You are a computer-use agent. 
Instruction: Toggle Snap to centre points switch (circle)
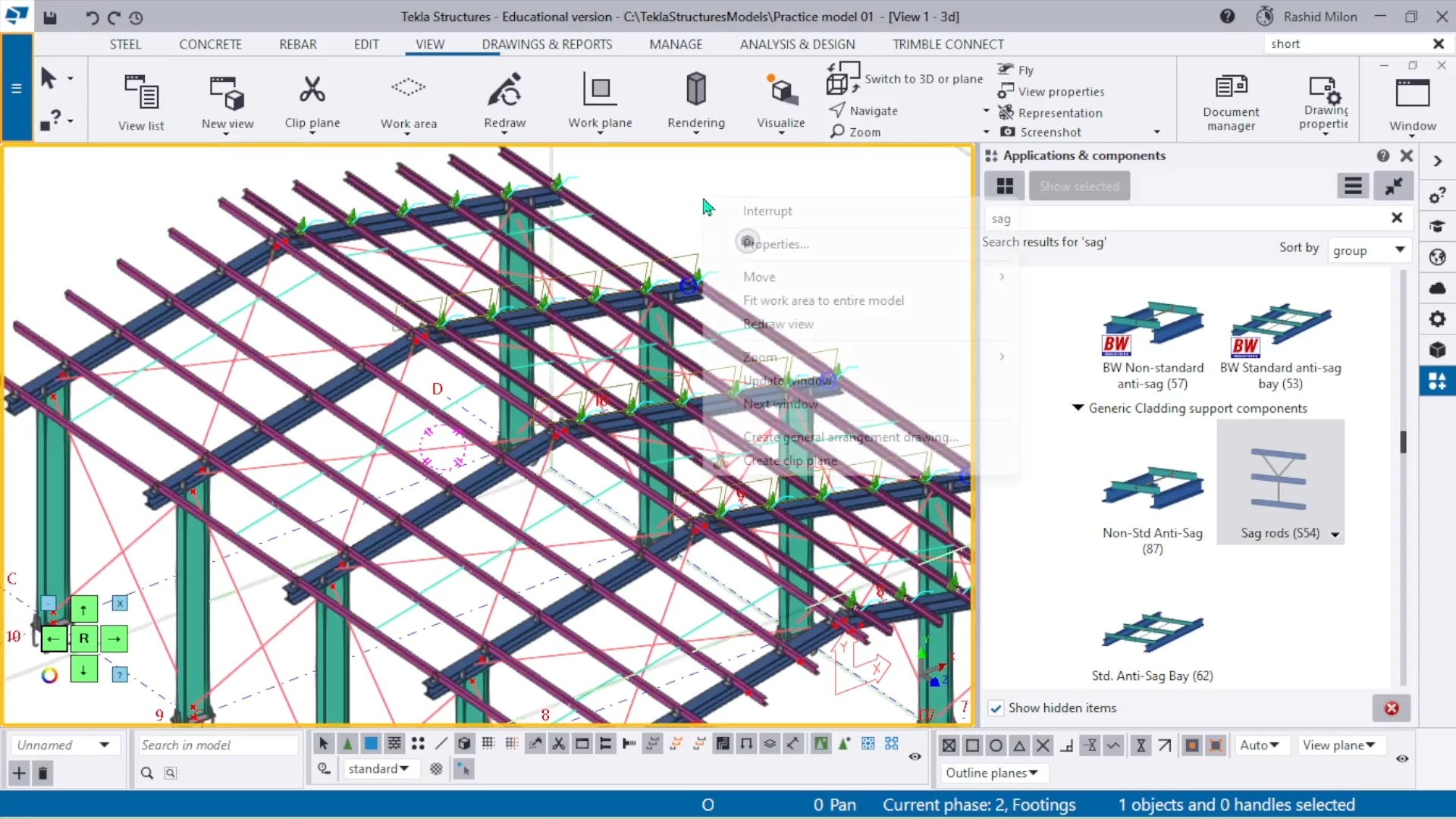coord(996,745)
